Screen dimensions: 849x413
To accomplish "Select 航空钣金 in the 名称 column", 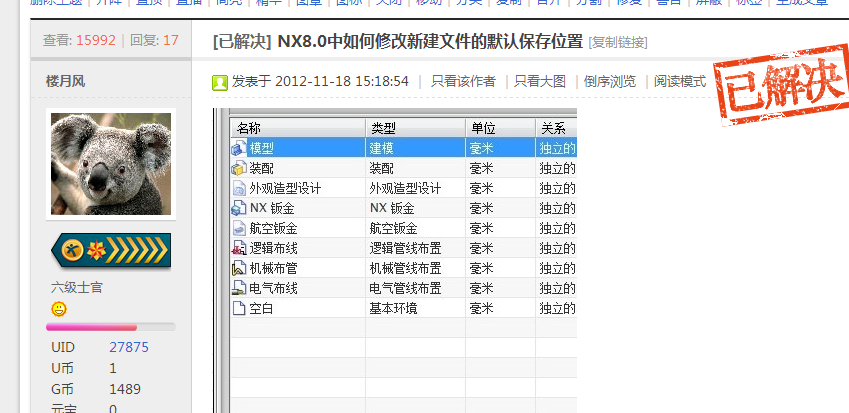I will pos(273,228).
